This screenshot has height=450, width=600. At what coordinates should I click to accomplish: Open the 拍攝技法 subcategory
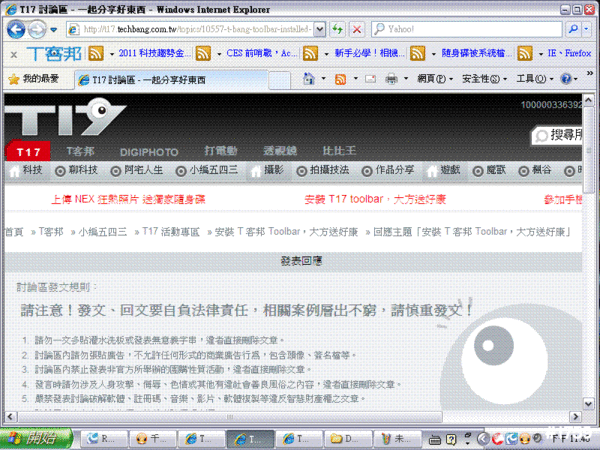click(x=323, y=170)
